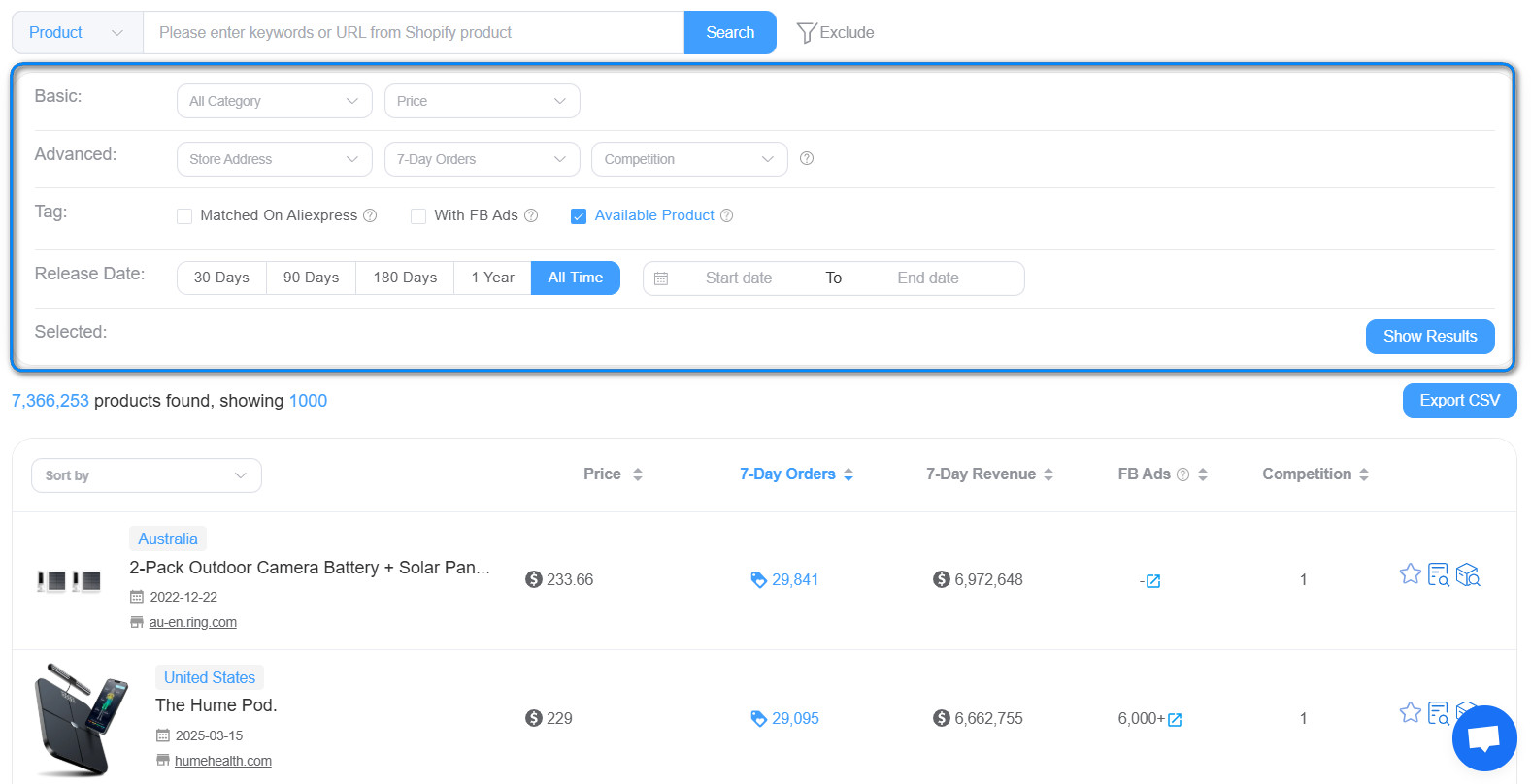Viewport: 1531px width, 784px height.
Task: Select the All Time release date tab
Action: click(576, 278)
